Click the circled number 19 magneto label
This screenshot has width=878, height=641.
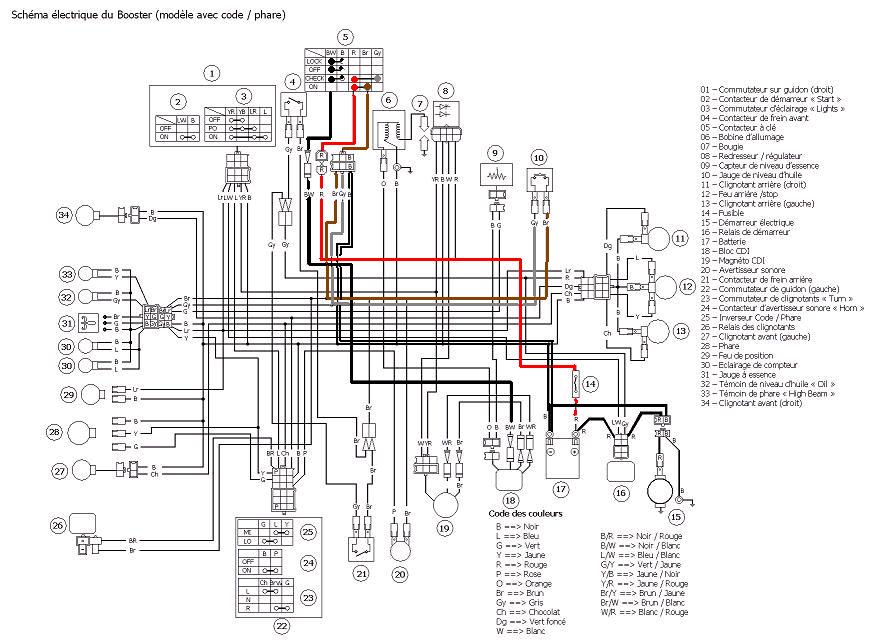[x=445, y=528]
